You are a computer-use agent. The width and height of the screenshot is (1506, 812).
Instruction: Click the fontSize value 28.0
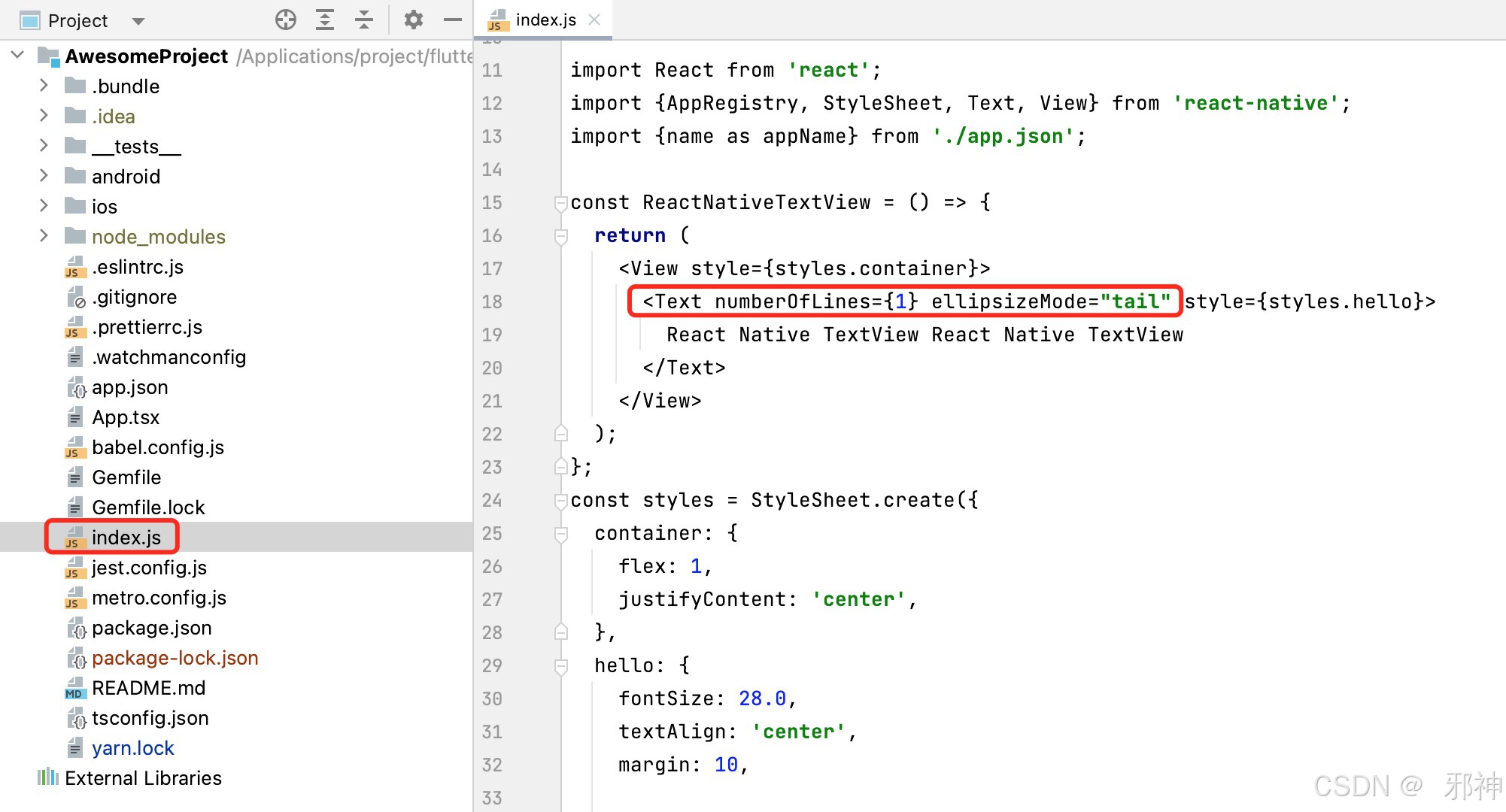762,698
